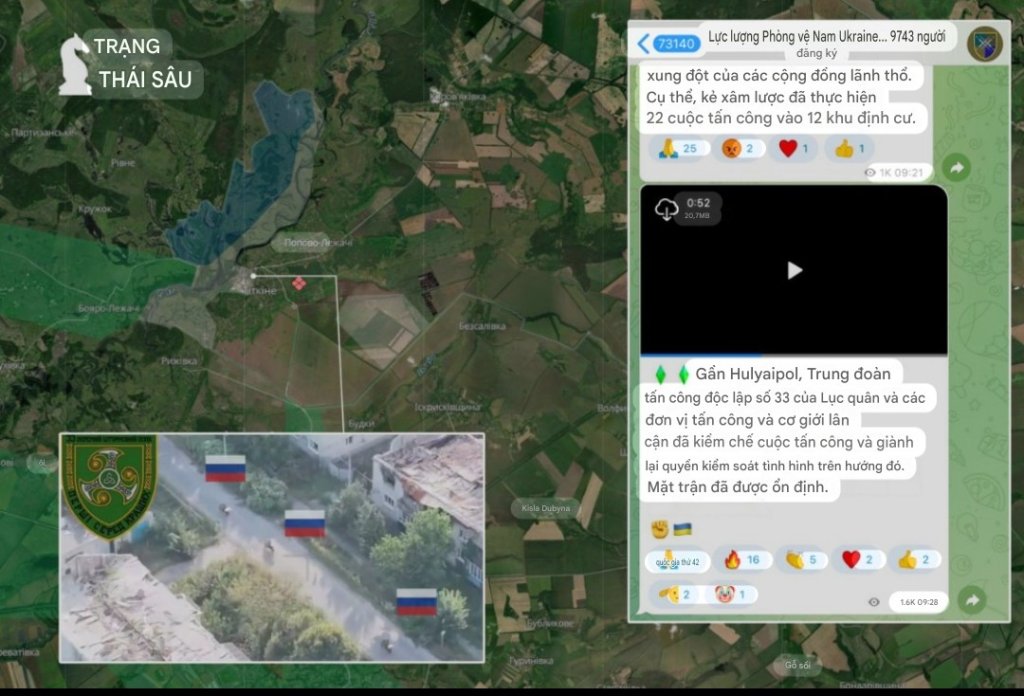Click the red marker on the map

point(298,285)
